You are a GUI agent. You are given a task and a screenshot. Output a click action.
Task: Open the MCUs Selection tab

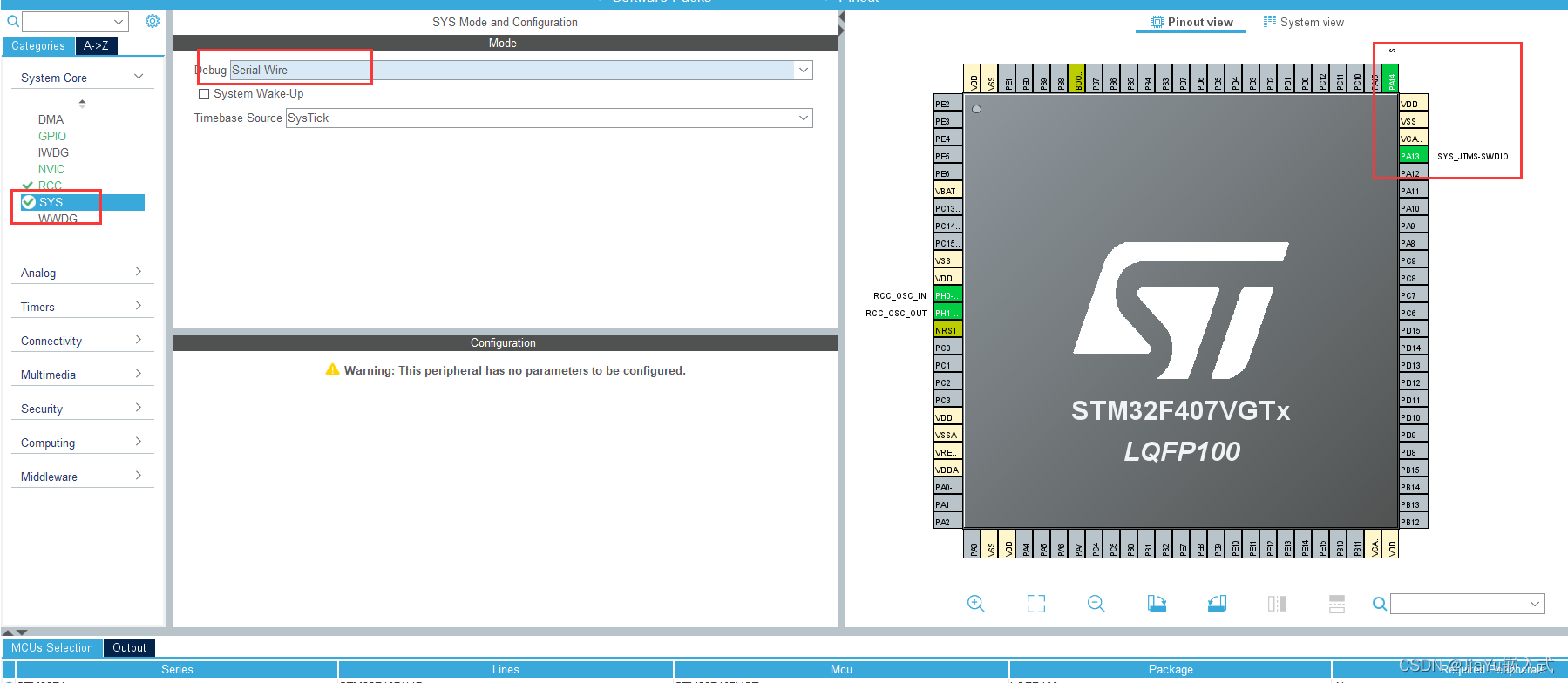(52, 647)
